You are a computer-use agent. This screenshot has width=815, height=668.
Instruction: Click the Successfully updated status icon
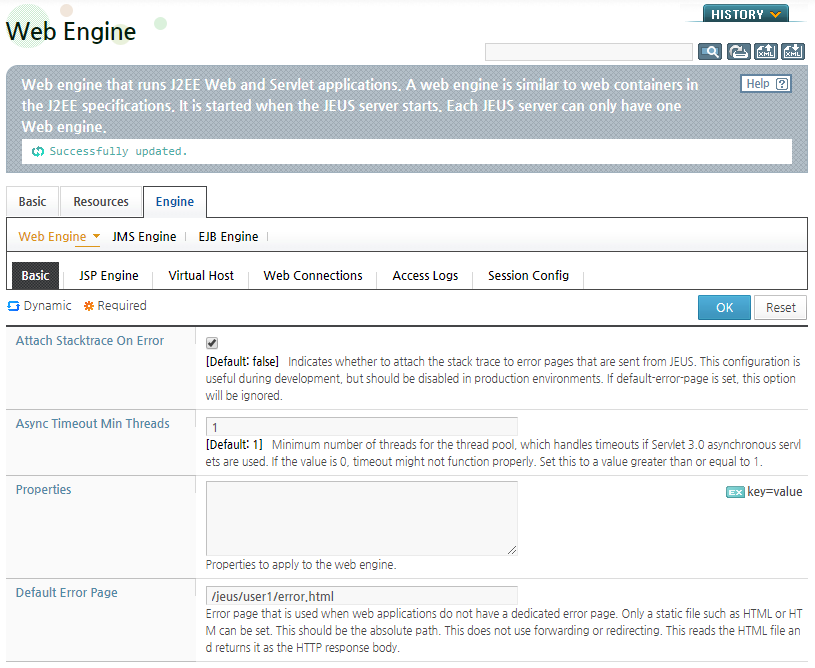[38, 151]
